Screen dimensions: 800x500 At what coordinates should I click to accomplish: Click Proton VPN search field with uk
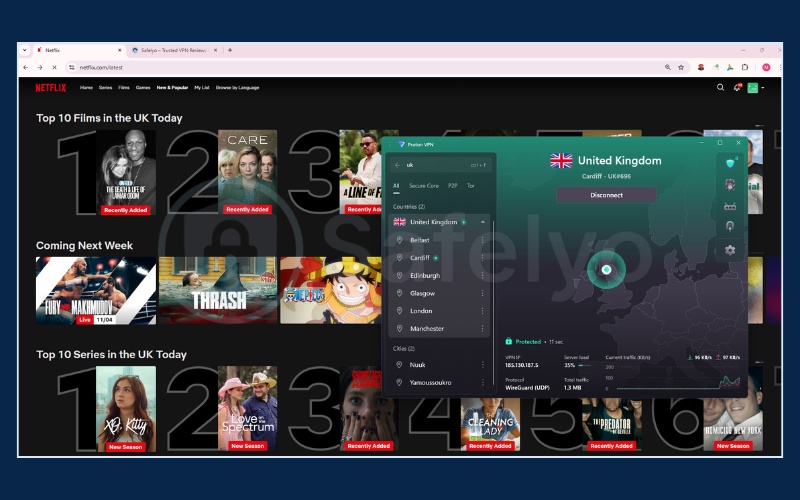pos(441,165)
